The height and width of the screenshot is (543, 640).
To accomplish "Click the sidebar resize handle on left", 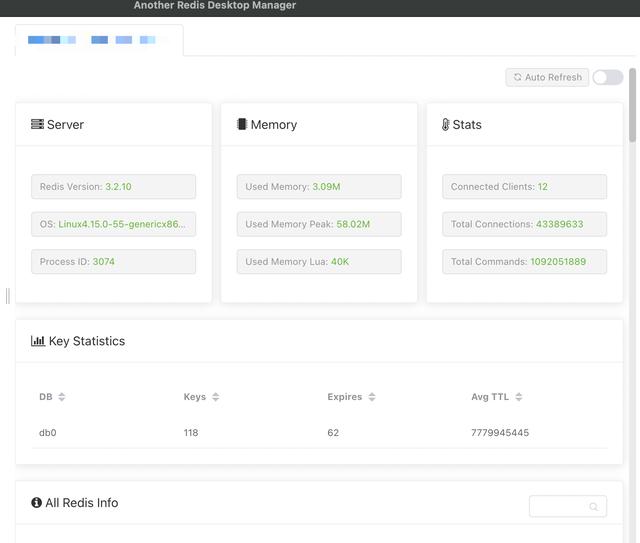I will (x=8, y=296).
